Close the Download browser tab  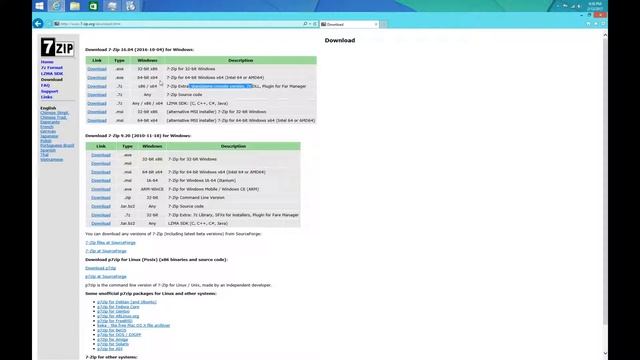click(x=376, y=24)
